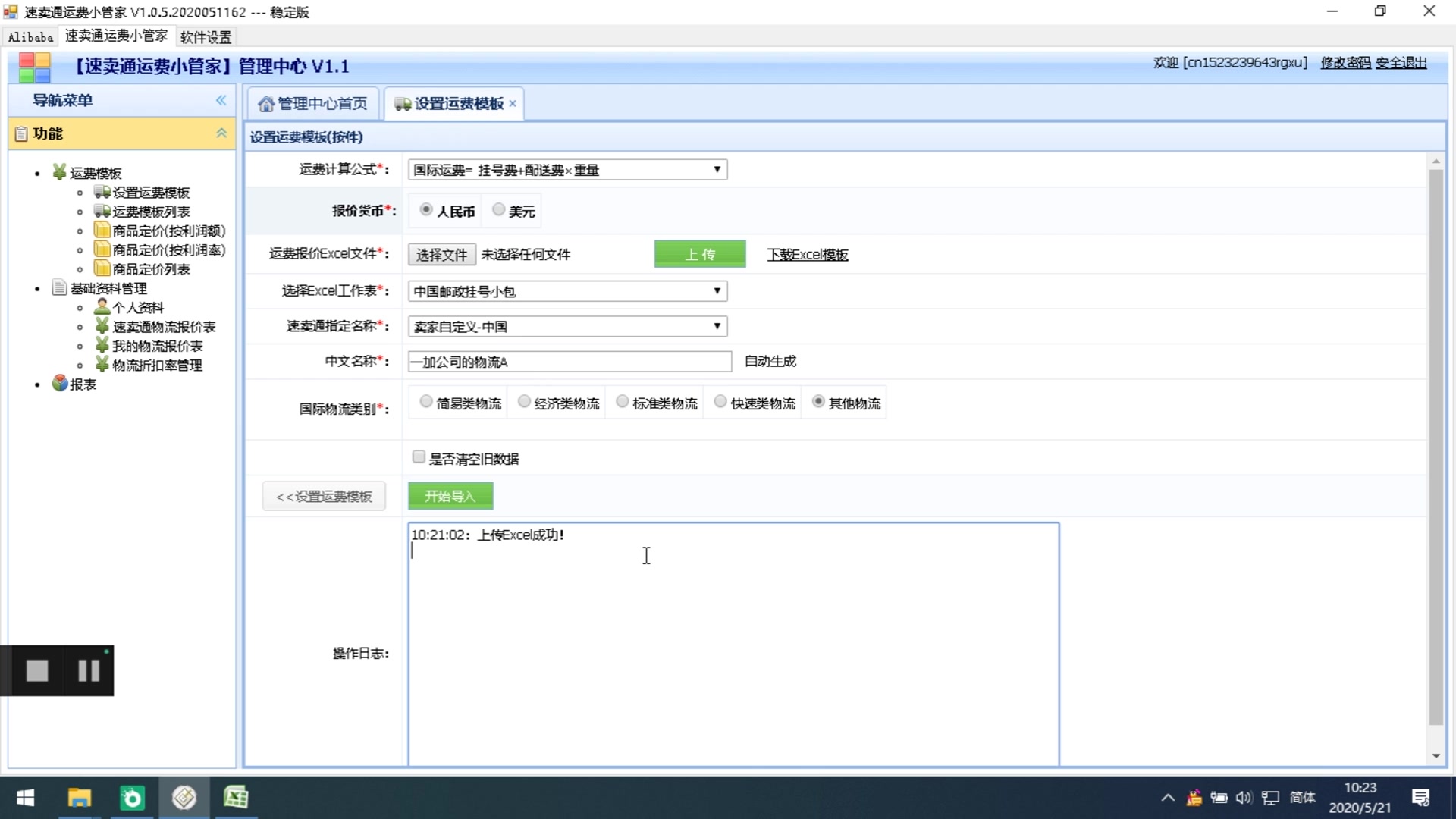Screen dimensions: 1456x819
Task: Click the green 开始导入 button
Action: (x=450, y=496)
